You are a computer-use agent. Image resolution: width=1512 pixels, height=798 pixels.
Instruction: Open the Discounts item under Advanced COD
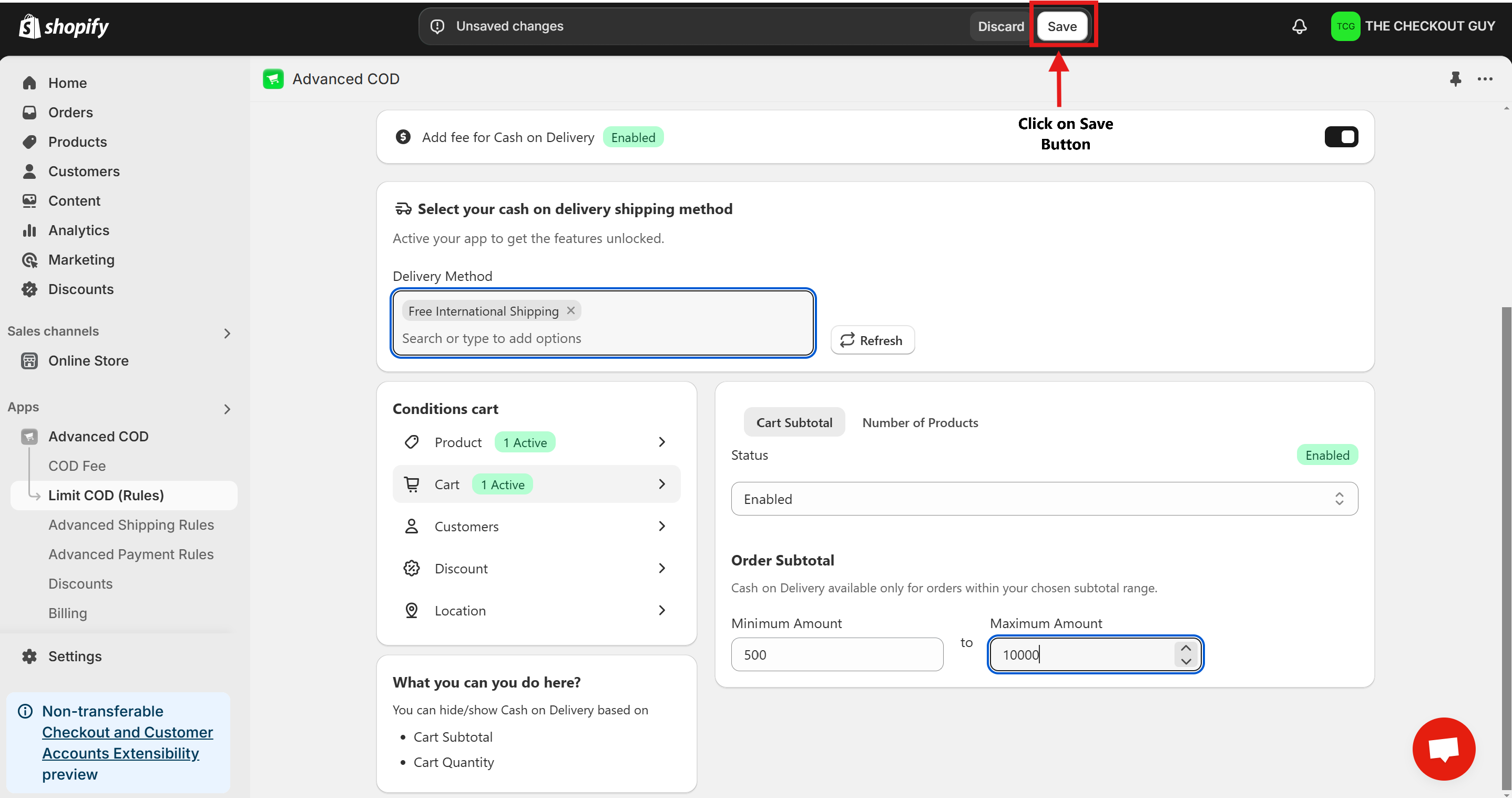pyautogui.click(x=80, y=584)
